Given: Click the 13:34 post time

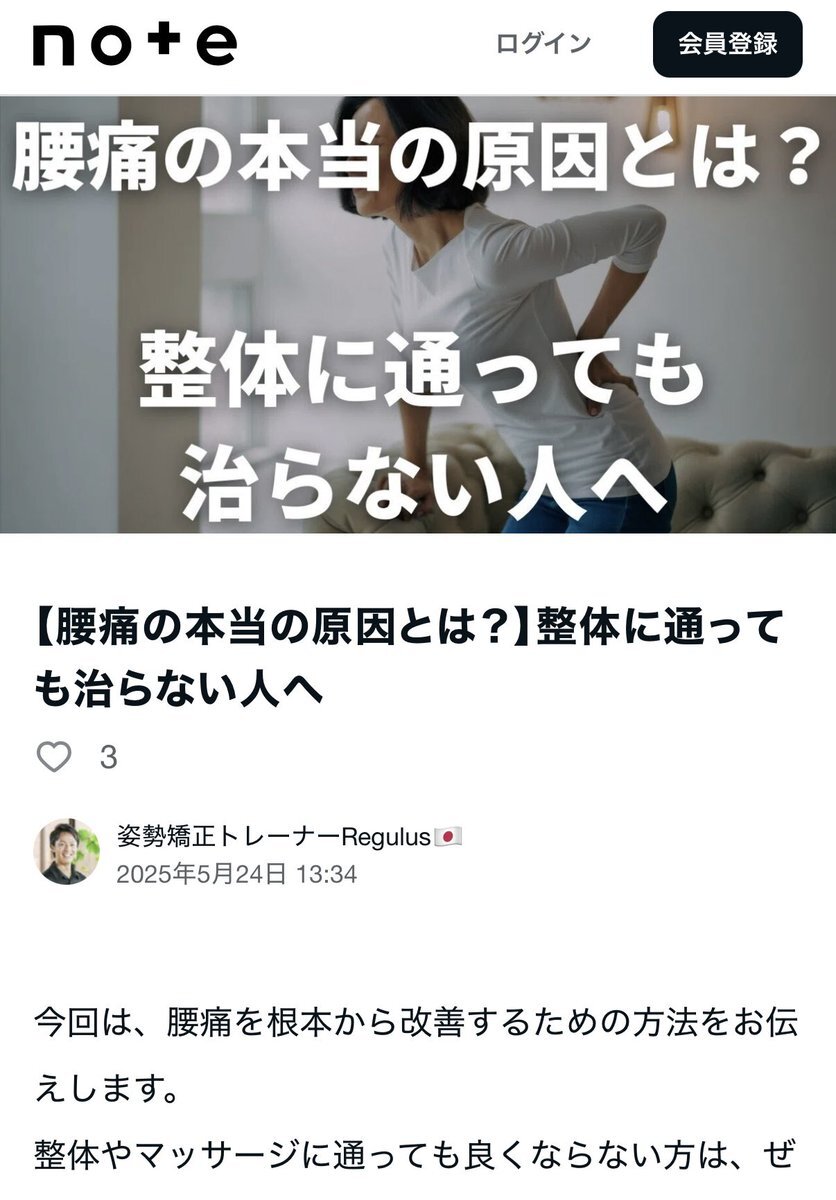Looking at the screenshot, I should click(x=326, y=874).
